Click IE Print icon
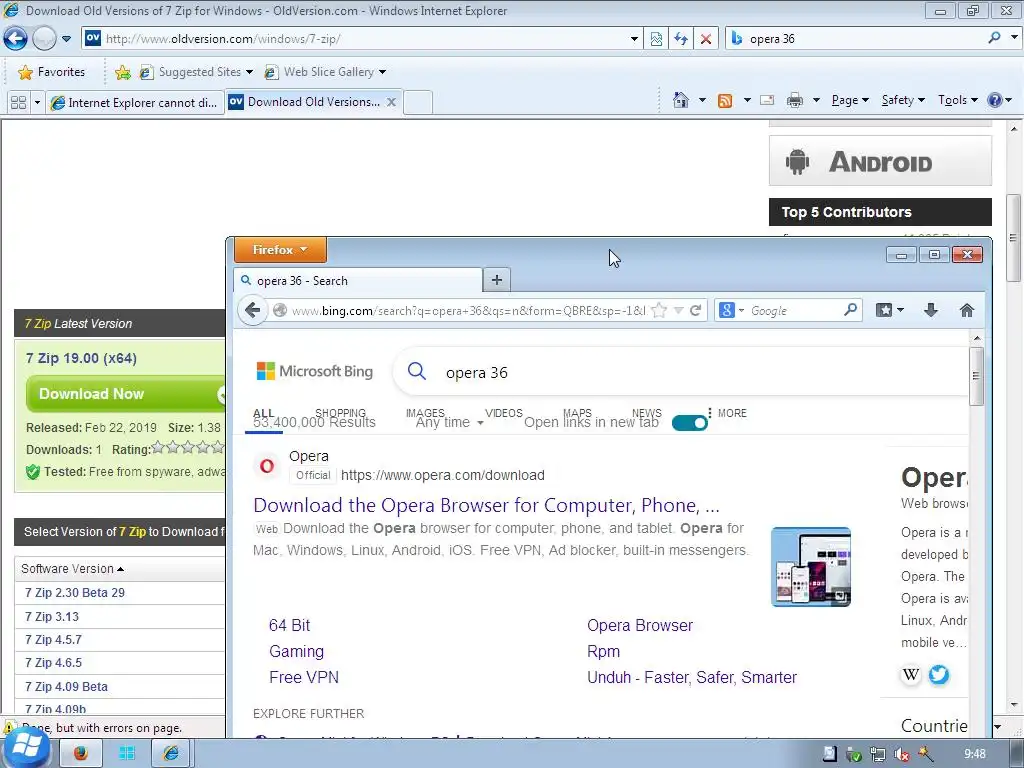1024x768 pixels. pyautogui.click(x=795, y=100)
